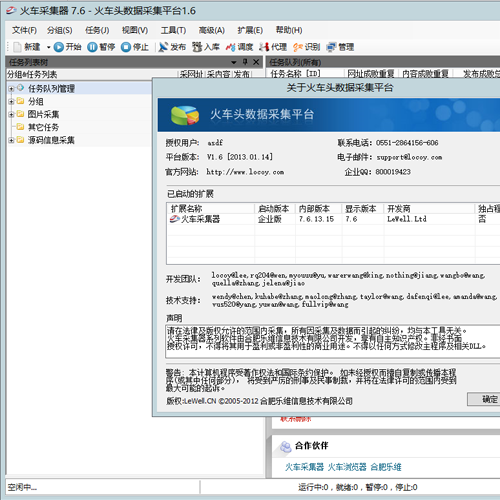
Task: Click the 其它任务 folder icon
Action: point(20,127)
